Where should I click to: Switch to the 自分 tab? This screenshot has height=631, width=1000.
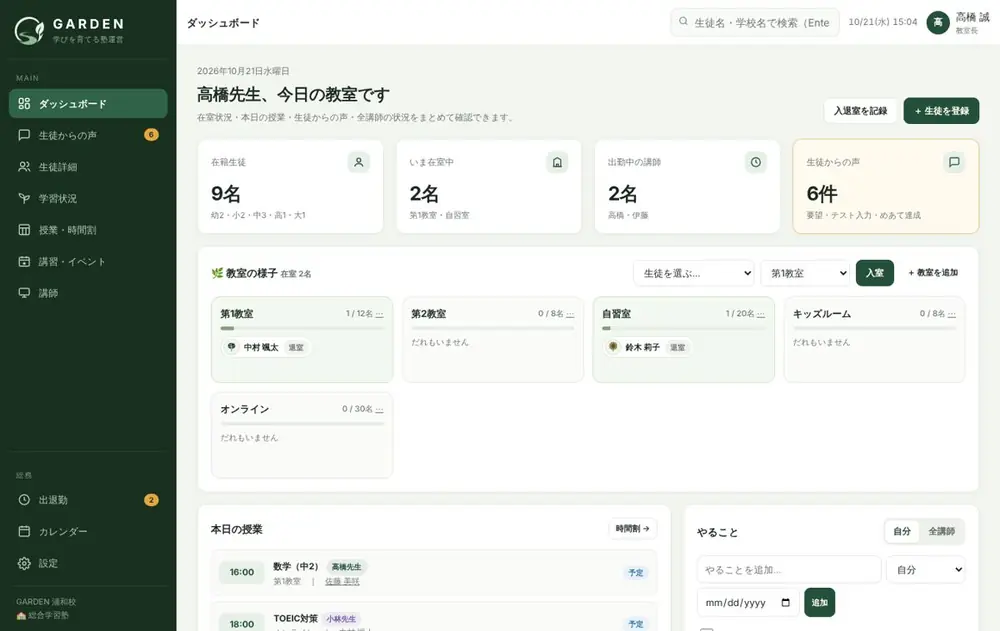(902, 531)
